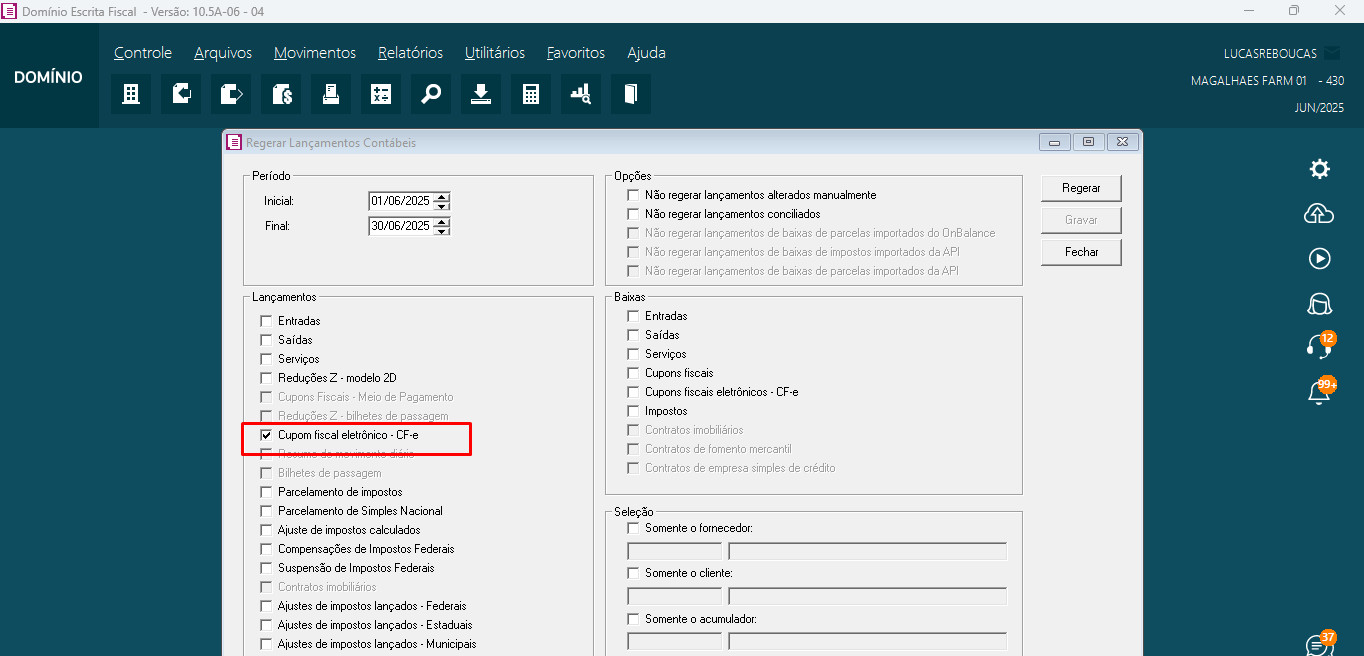Image resolution: width=1364 pixels, height=656 pixels.
Task: Check Não regerar lançamentos conciliados
Action: tap(633, 214)
